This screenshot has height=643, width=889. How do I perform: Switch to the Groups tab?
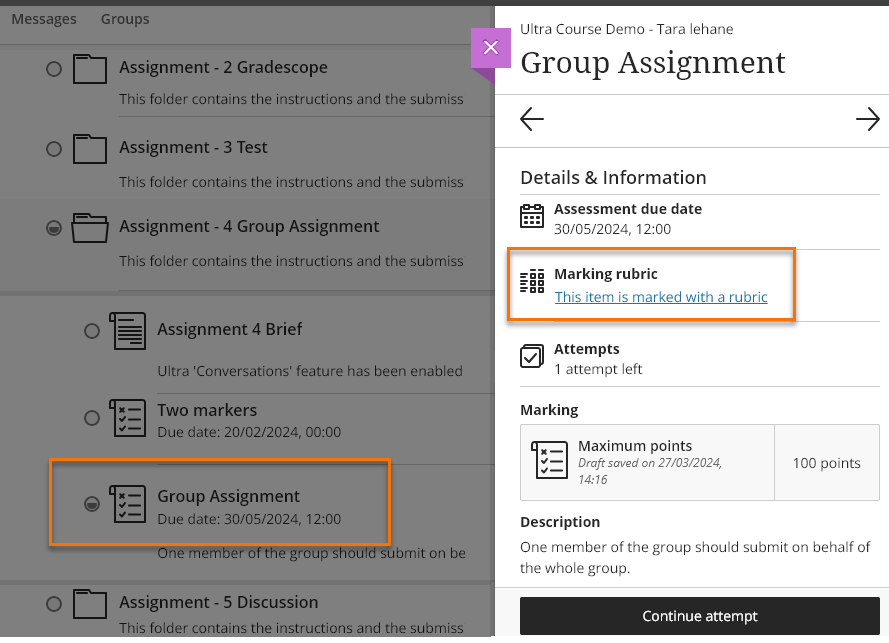coord(125,19)
